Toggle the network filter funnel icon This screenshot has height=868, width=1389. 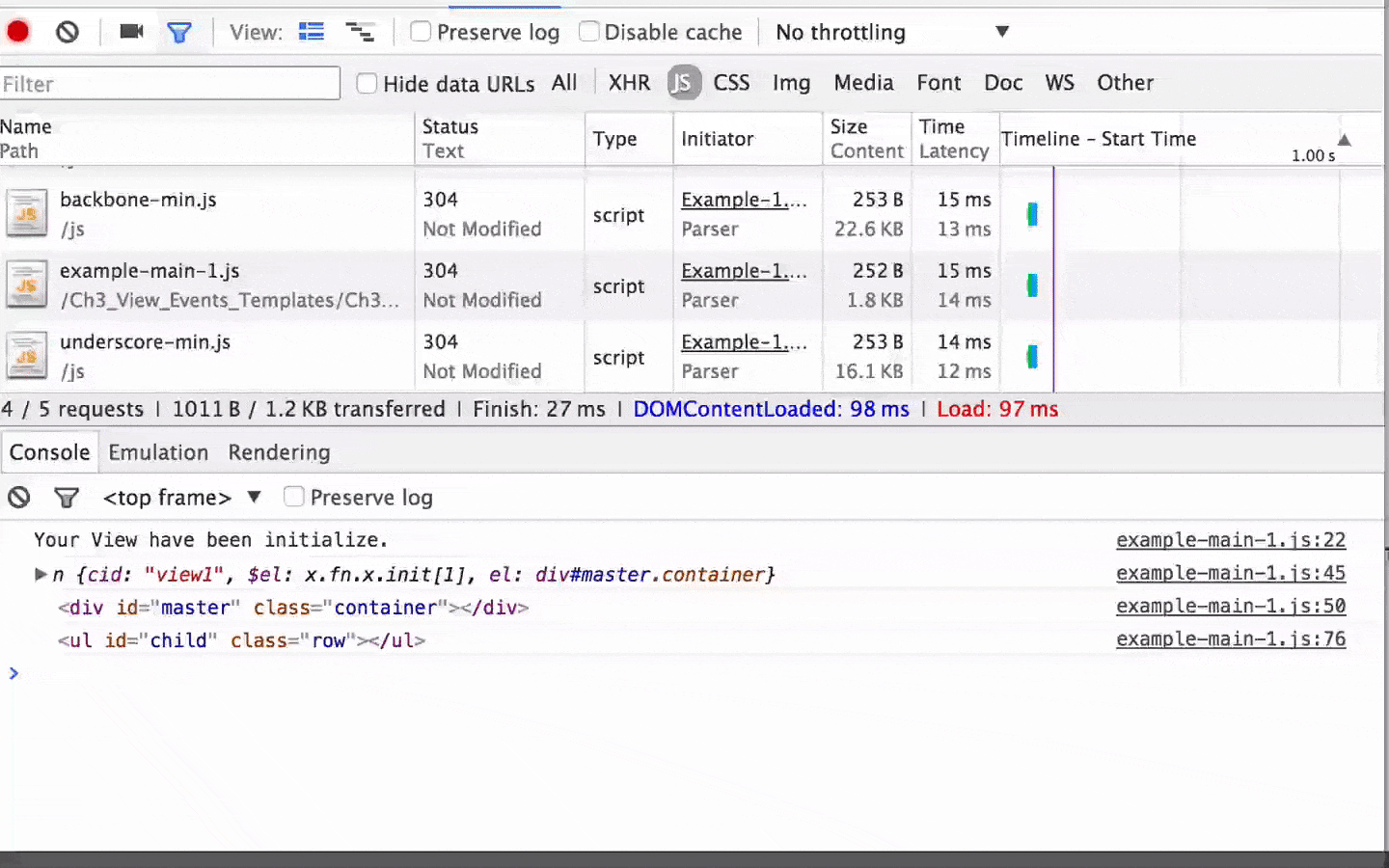179,33
